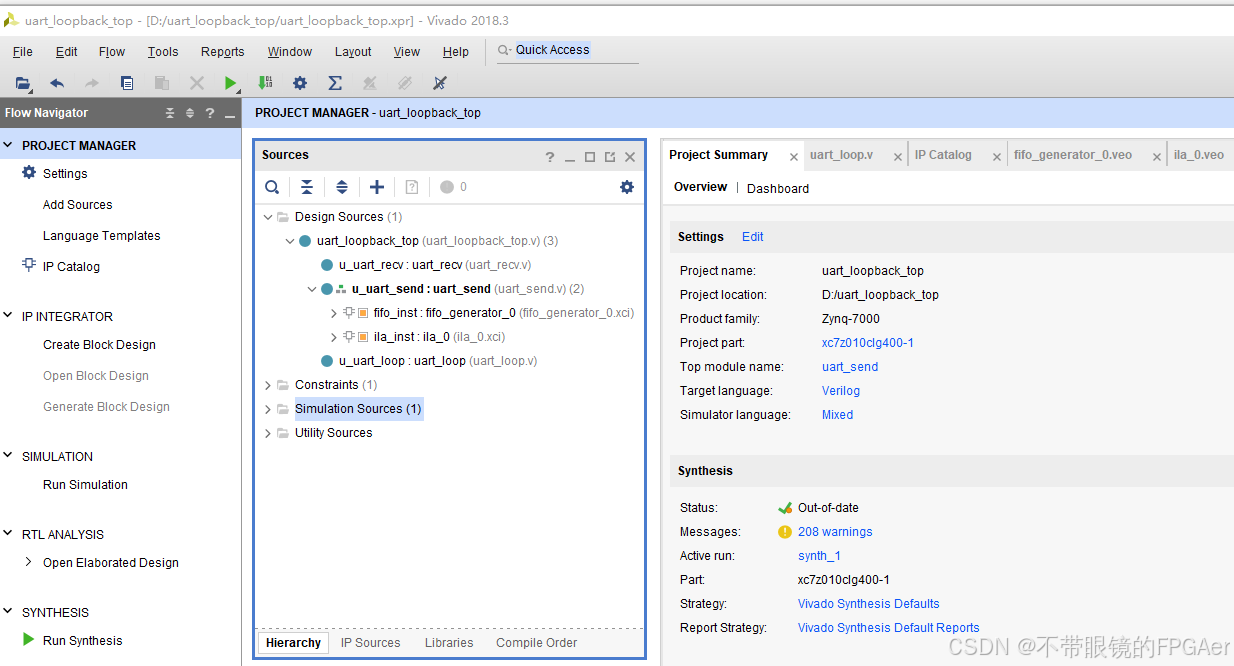Expand Utility Sources folder
The width and height of the screenshot is (1234, 666).
[x=268, y=433]
